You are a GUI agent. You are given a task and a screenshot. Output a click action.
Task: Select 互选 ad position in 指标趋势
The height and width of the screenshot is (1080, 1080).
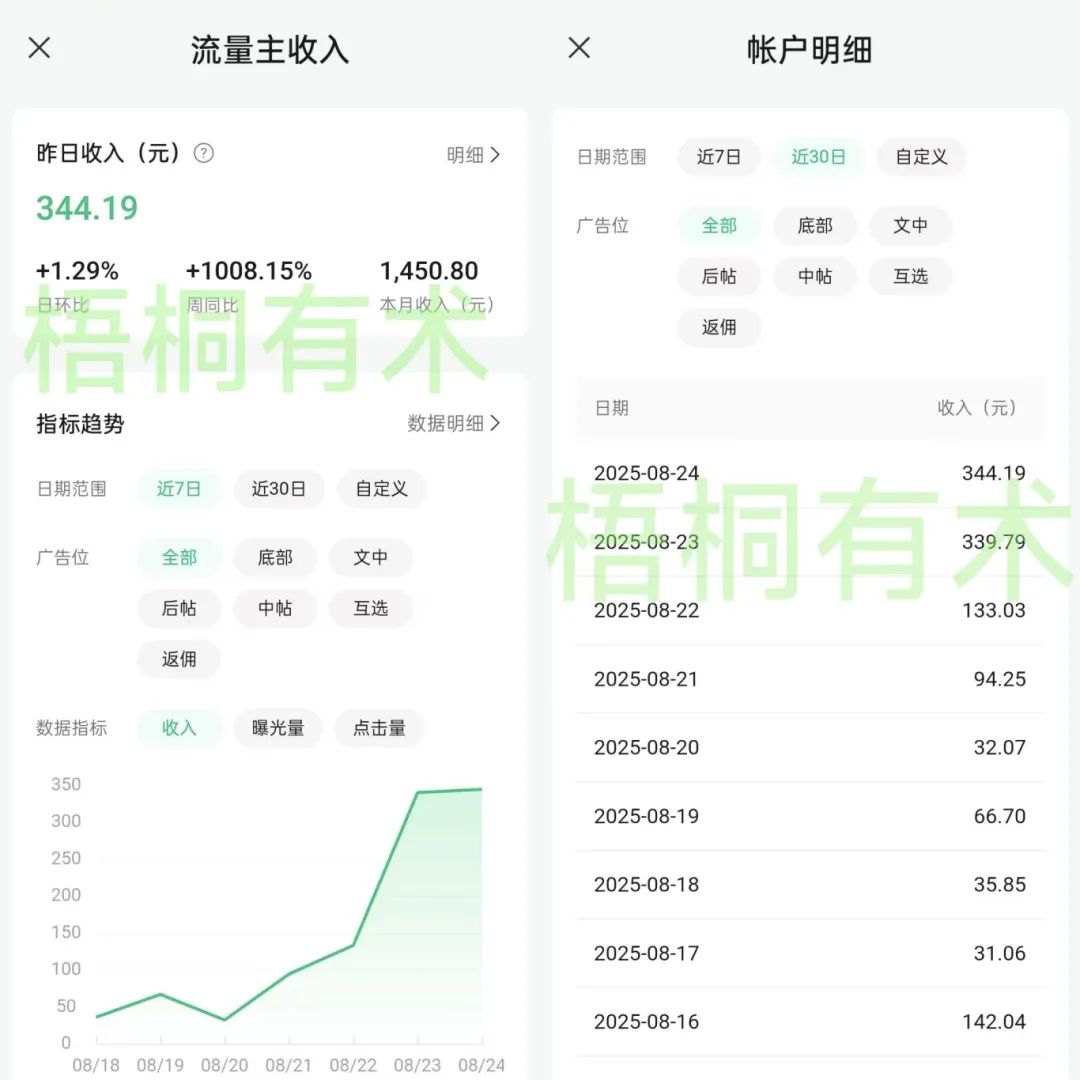(x=370, y=608)
